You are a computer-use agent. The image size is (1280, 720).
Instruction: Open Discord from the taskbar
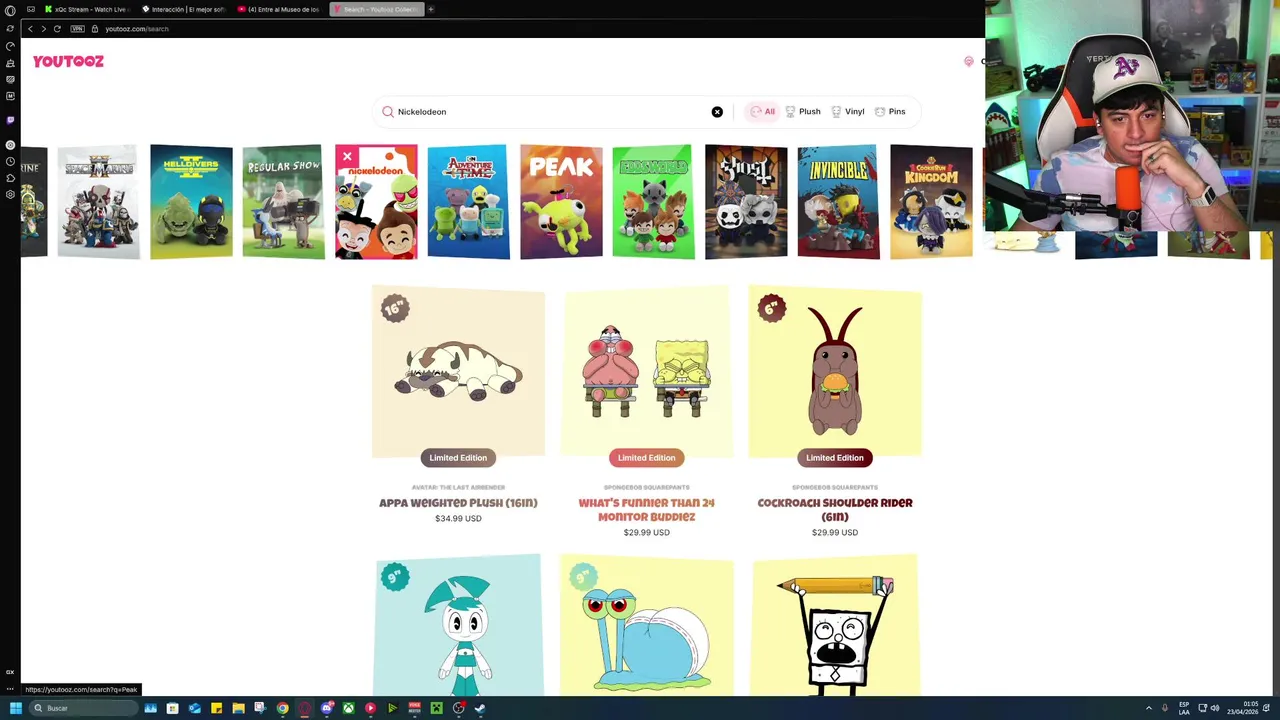326,708
